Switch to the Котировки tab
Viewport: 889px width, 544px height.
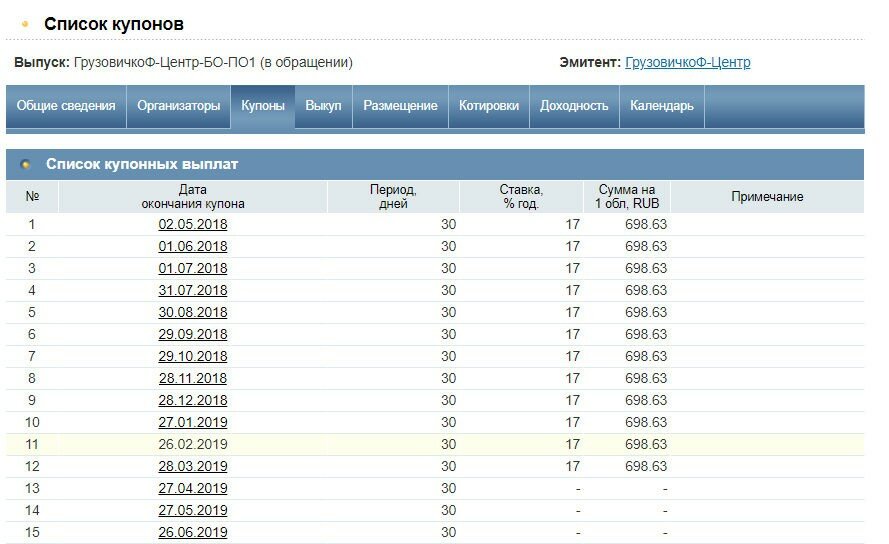click(489, 106)
